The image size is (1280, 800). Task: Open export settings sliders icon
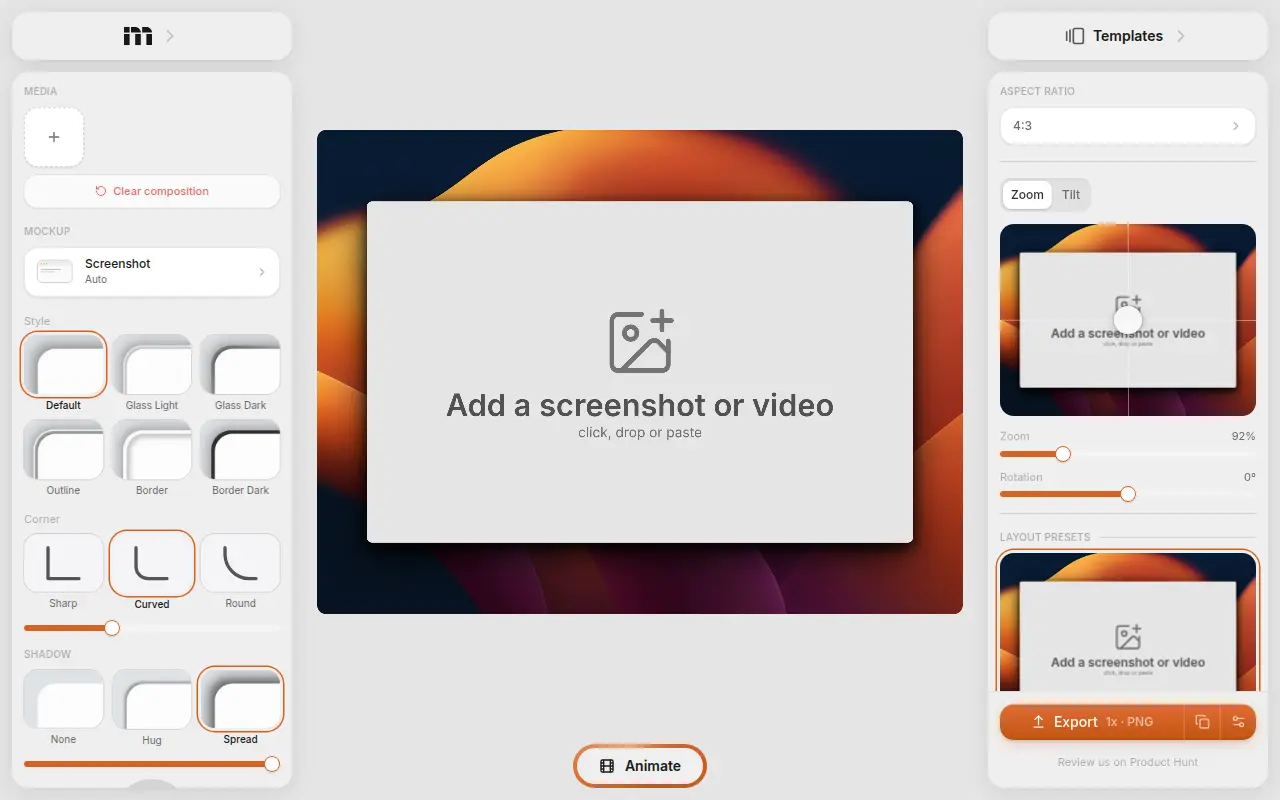pos(1238,722)
